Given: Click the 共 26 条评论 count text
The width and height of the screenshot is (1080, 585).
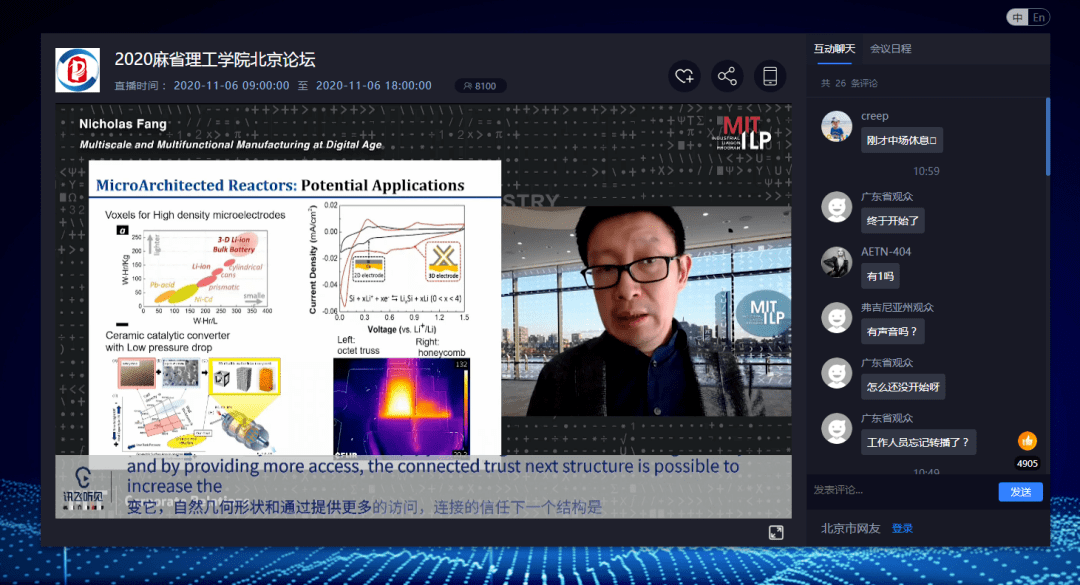Looking at the screenshot, I should pyautogui.click(x=849, y=83).
